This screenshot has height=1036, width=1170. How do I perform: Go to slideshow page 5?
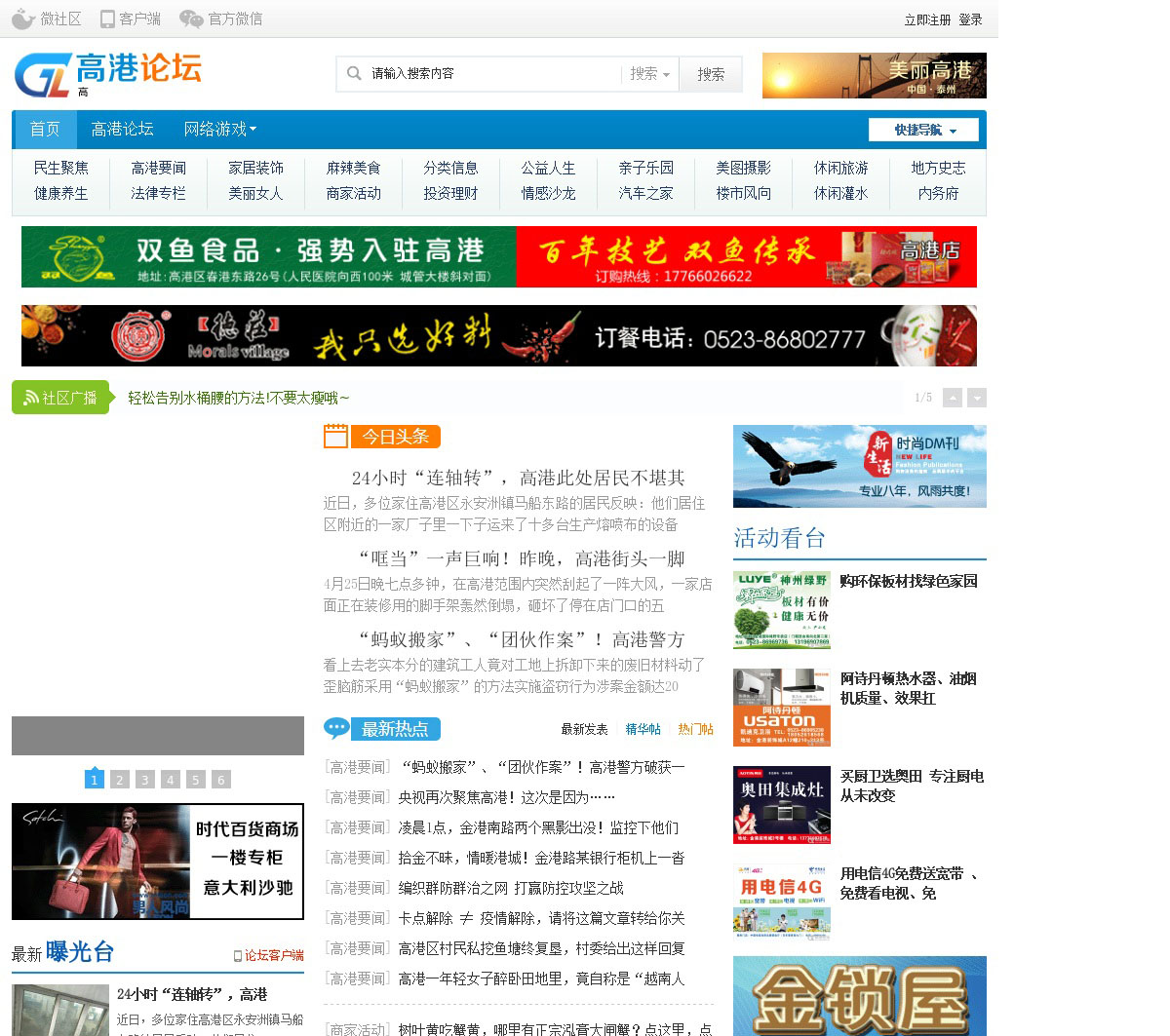(x=196, y=779)
